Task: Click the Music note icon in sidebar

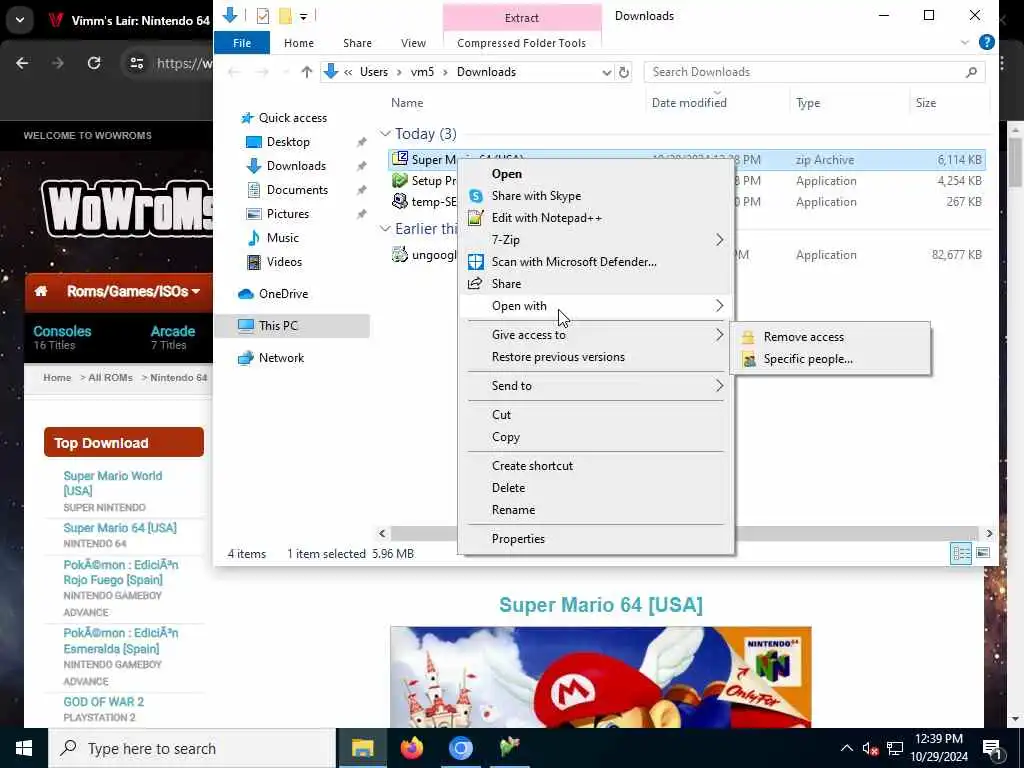Action: point(254,238)
